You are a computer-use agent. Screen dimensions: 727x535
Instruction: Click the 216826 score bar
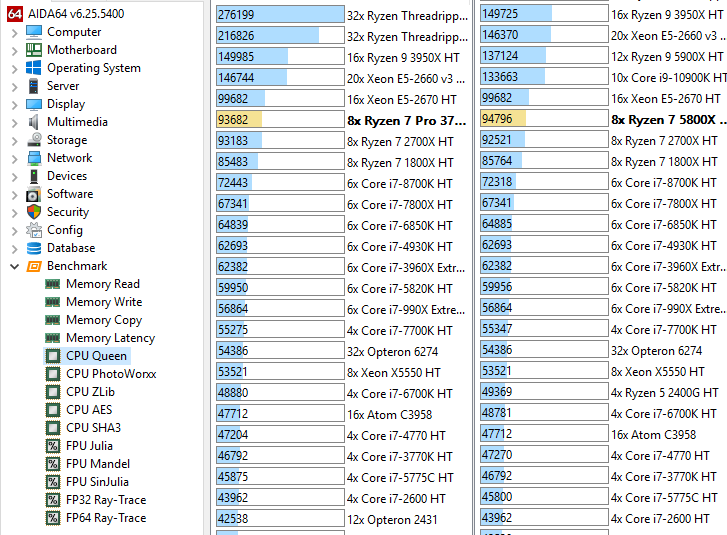[x=280, y=36]
